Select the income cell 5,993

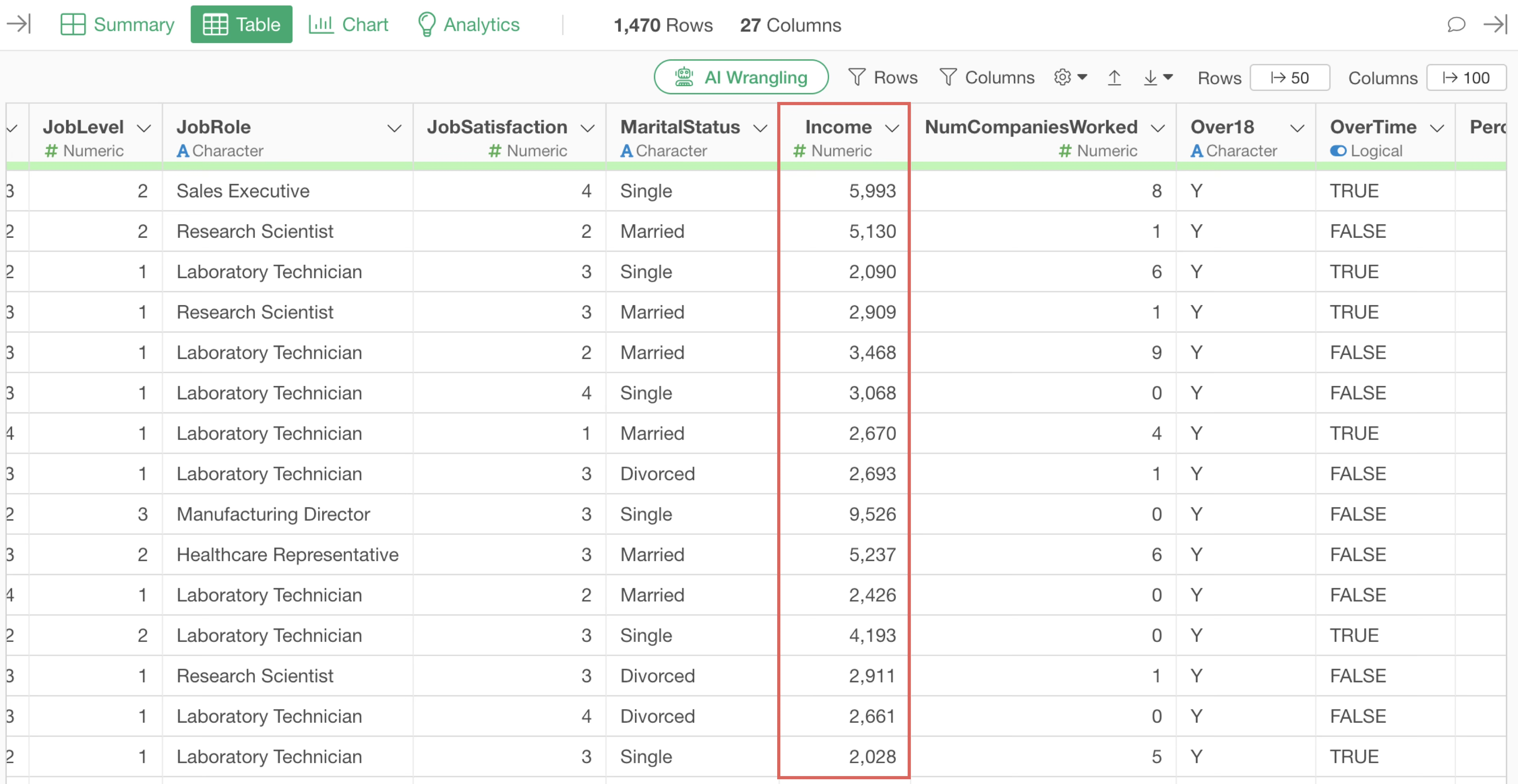pyautogui.click(x=844, y=191)
